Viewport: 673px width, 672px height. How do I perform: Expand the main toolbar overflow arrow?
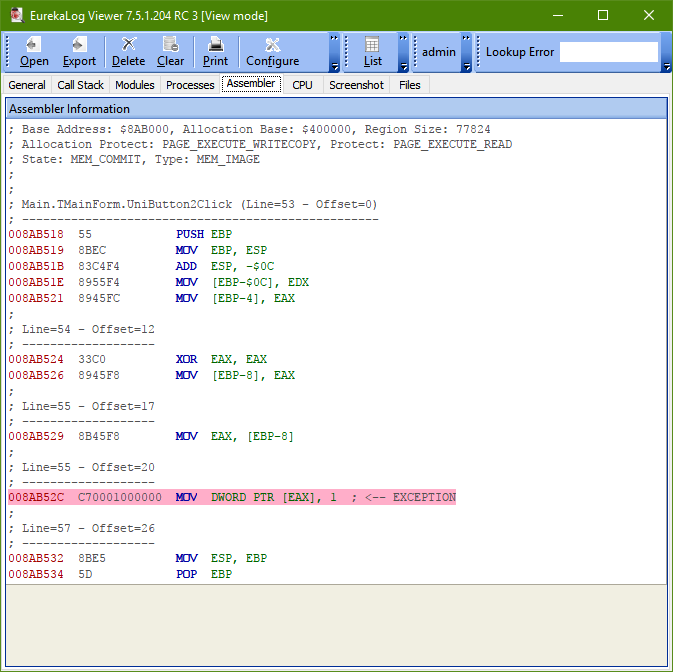pos(333,67)
